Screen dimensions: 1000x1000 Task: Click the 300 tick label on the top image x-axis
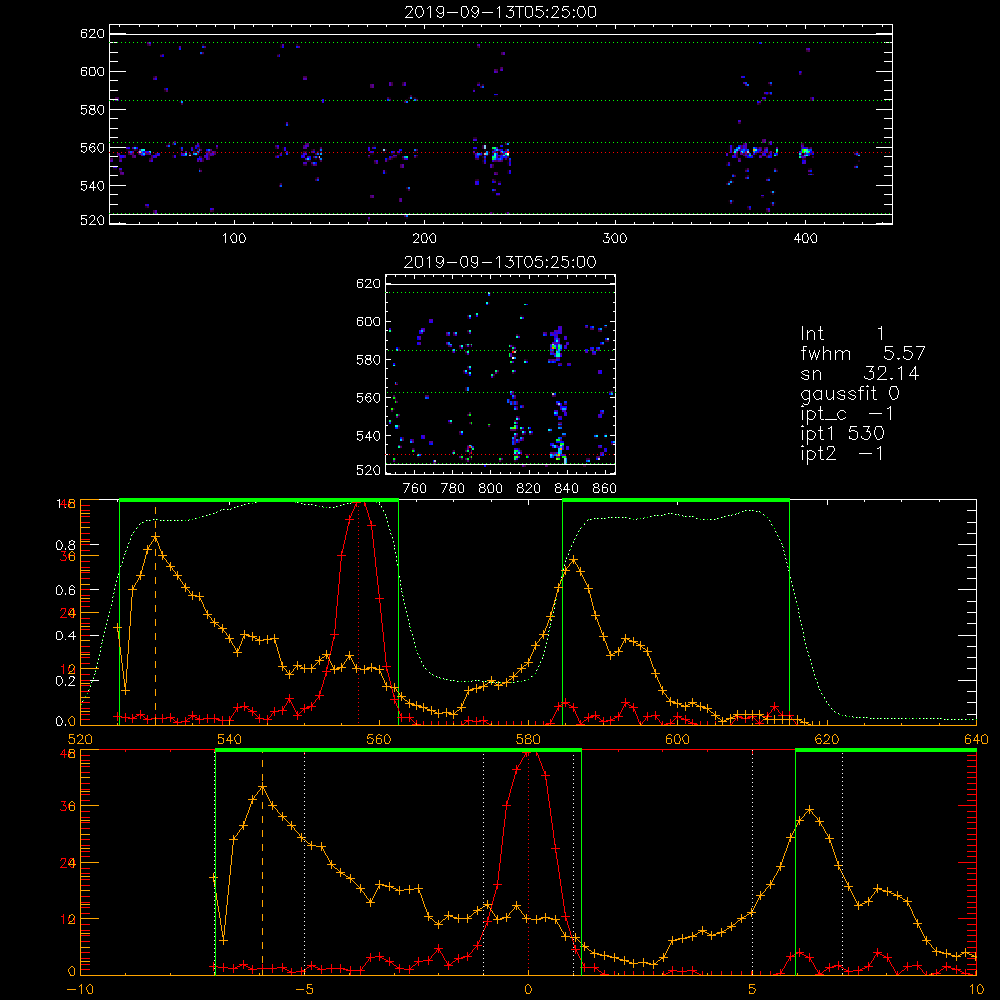tap(615, 239)
